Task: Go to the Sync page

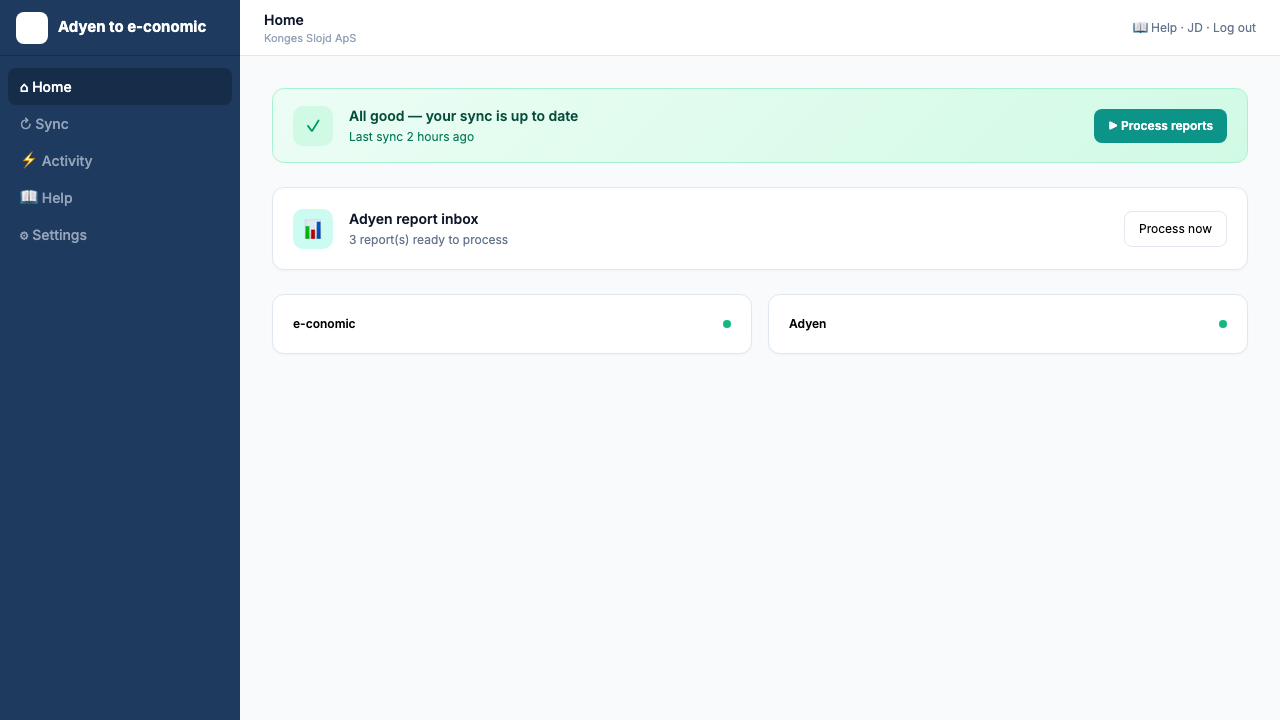Action: click(120, 124)
